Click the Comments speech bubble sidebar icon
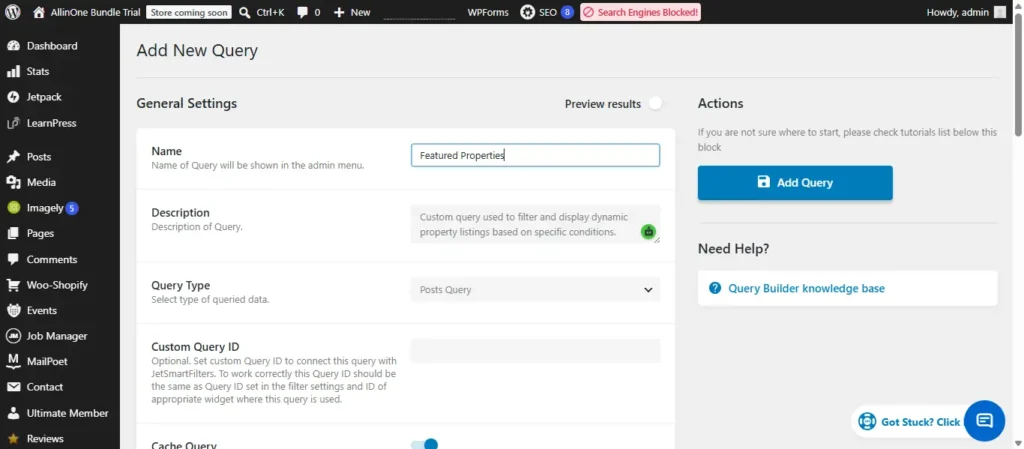The width and height of the screenshot is (1024, 449). coord(13,259)
